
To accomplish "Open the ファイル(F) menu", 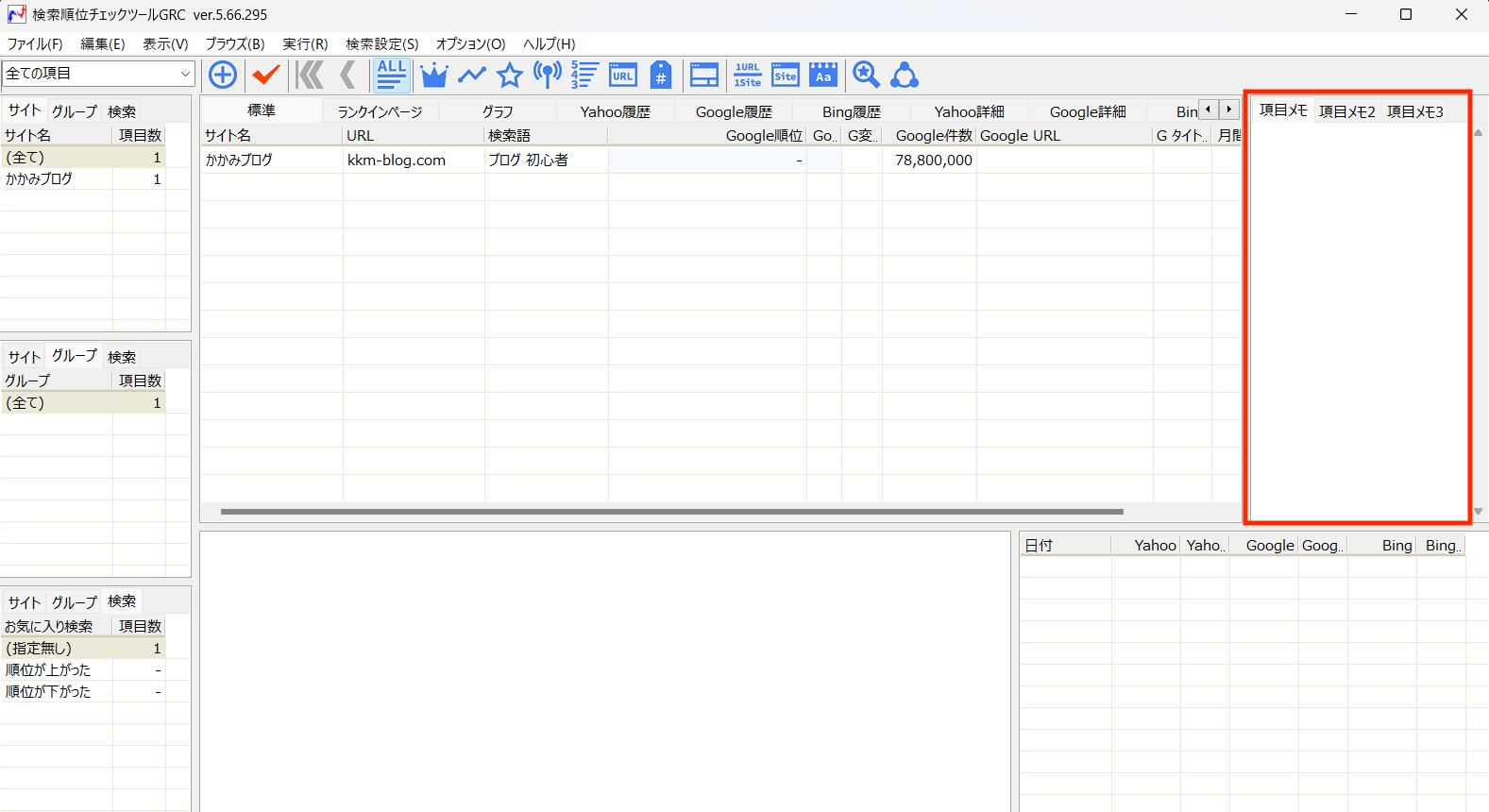I will click(35, 44).
